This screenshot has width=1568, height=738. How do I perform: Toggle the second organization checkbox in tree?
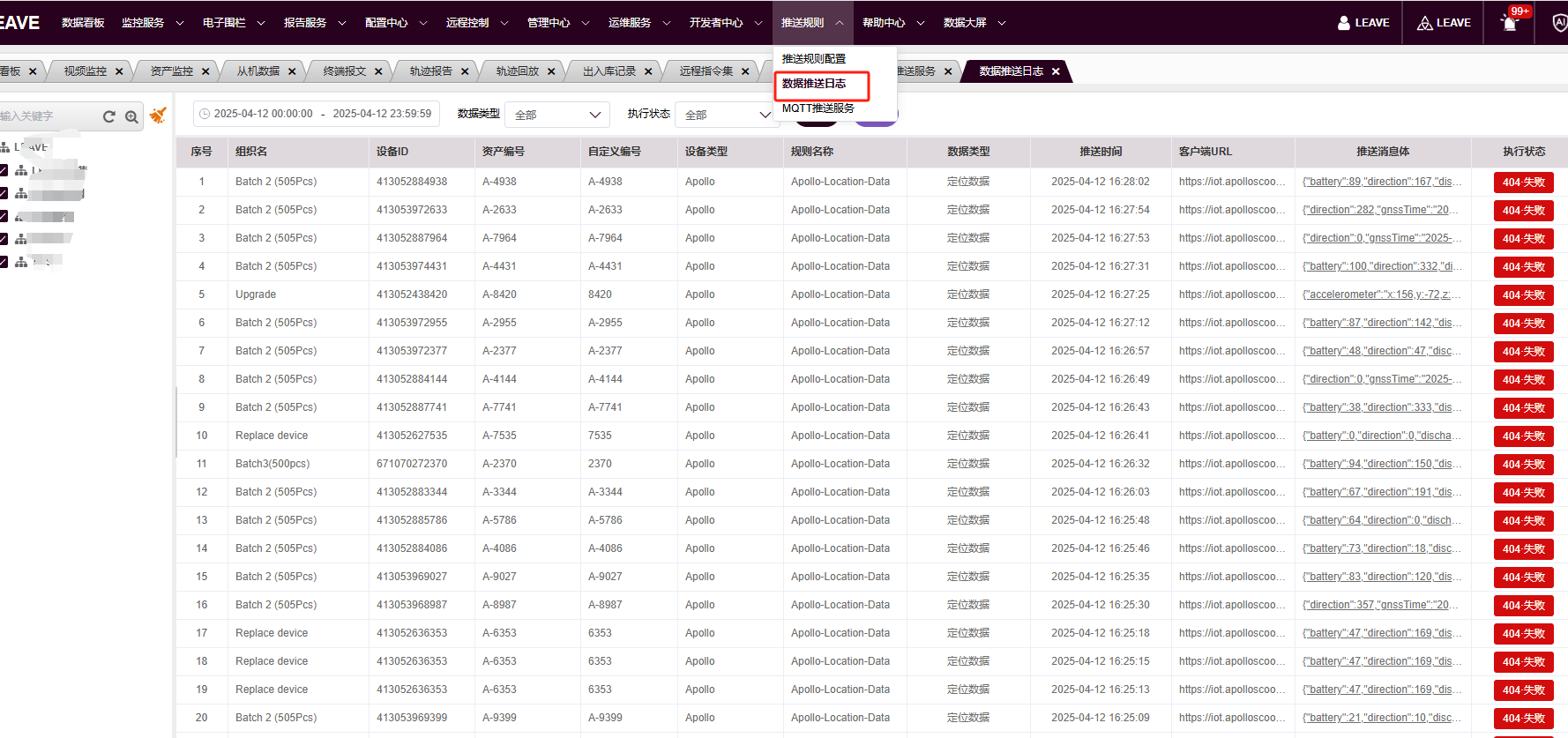pos(4,193)
